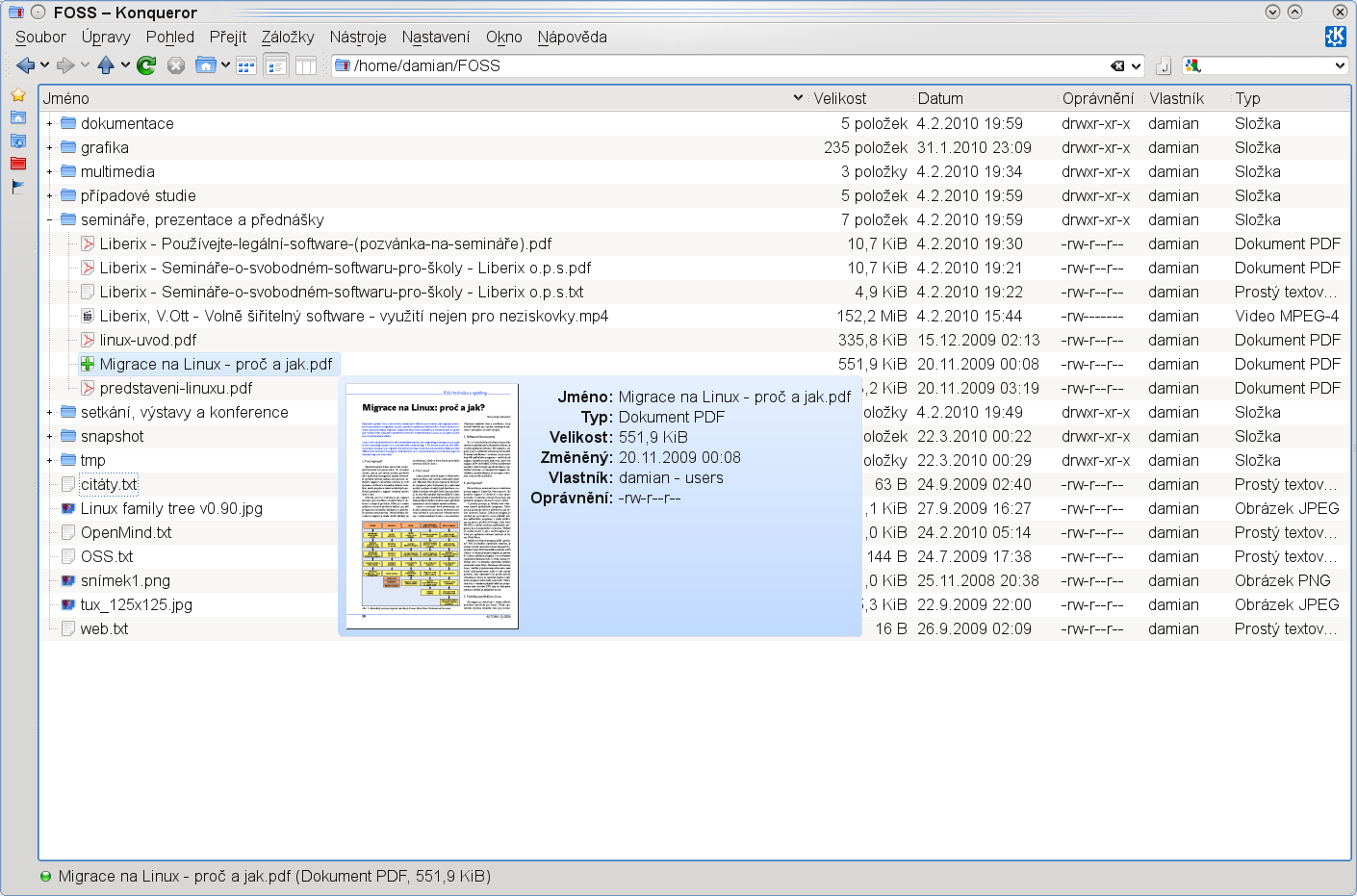Open the home button dropdown arrow
1357x896 pixels.
click(x=225, y=65)
